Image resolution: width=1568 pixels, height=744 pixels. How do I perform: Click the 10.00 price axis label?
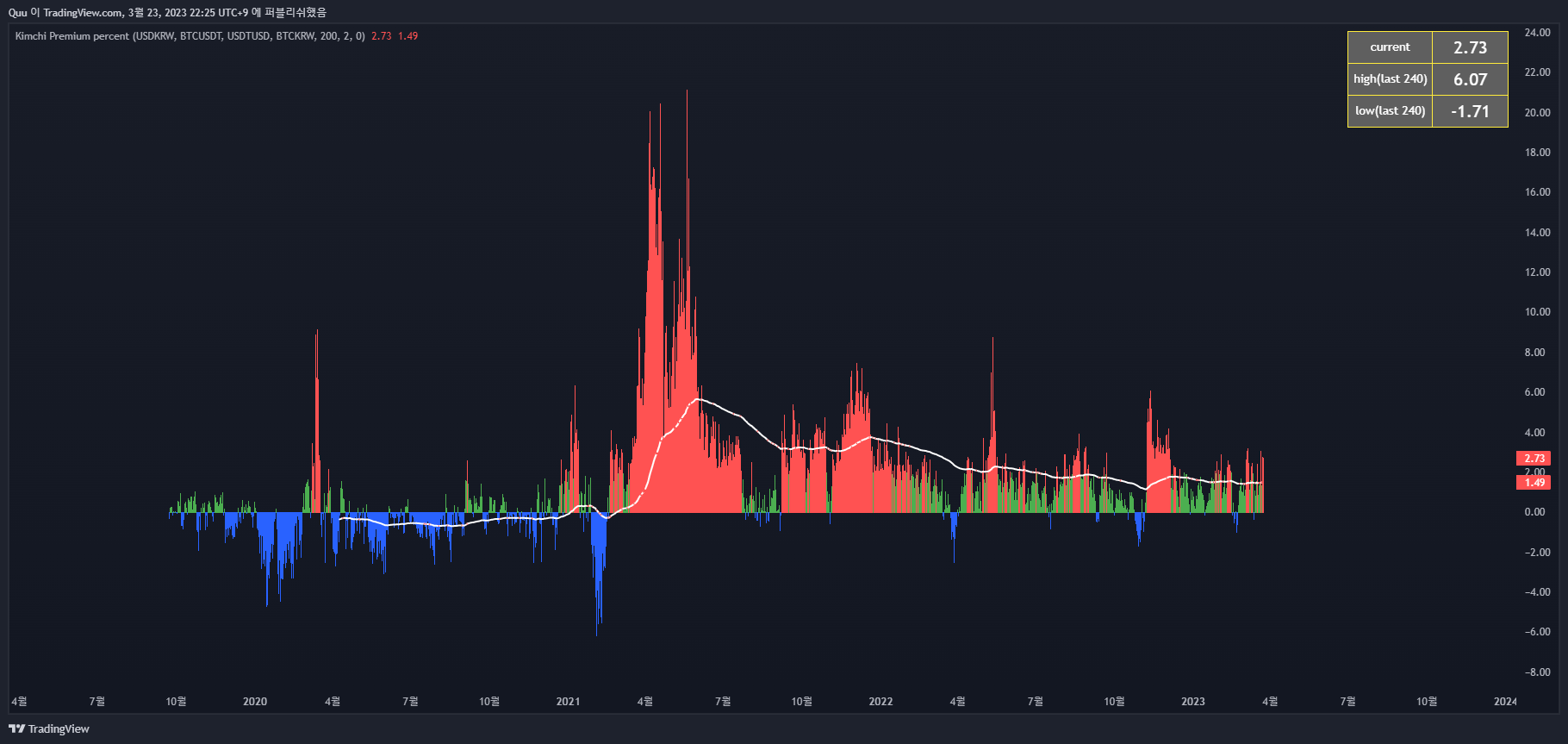1537,312
